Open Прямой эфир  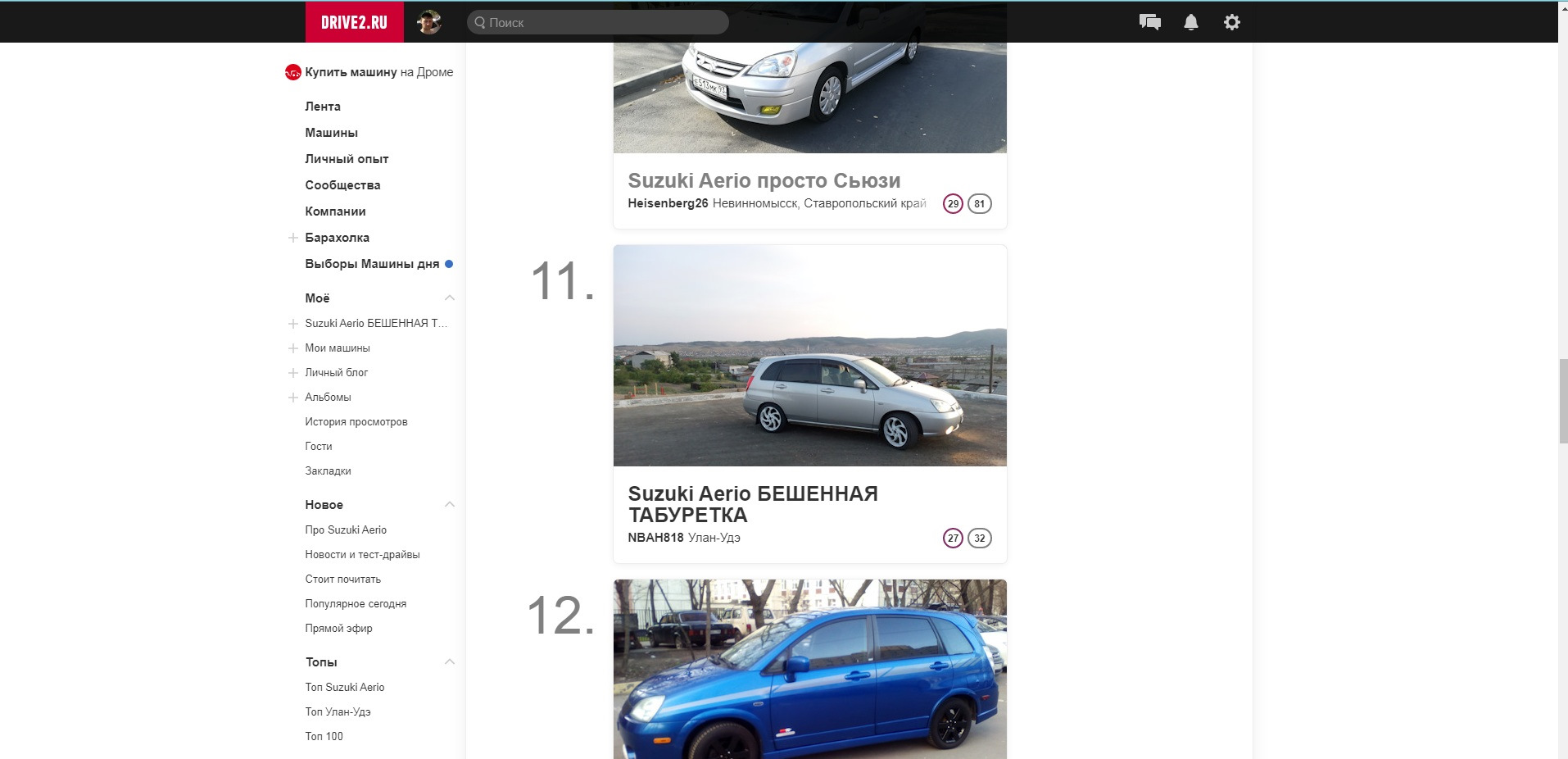pyautogui.click(x=338, y=629)
